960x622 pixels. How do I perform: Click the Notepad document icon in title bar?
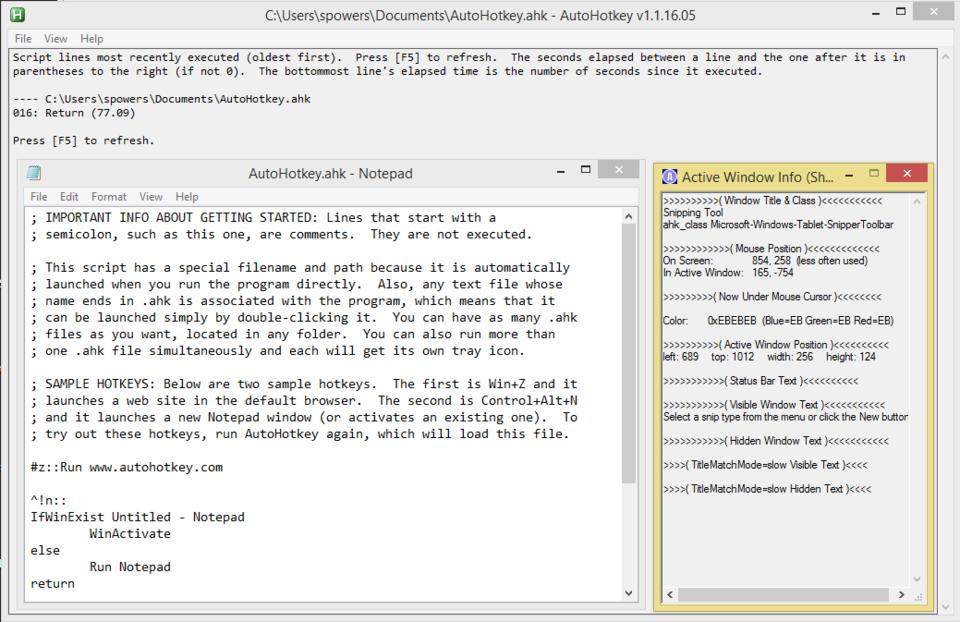coord(34,173)
